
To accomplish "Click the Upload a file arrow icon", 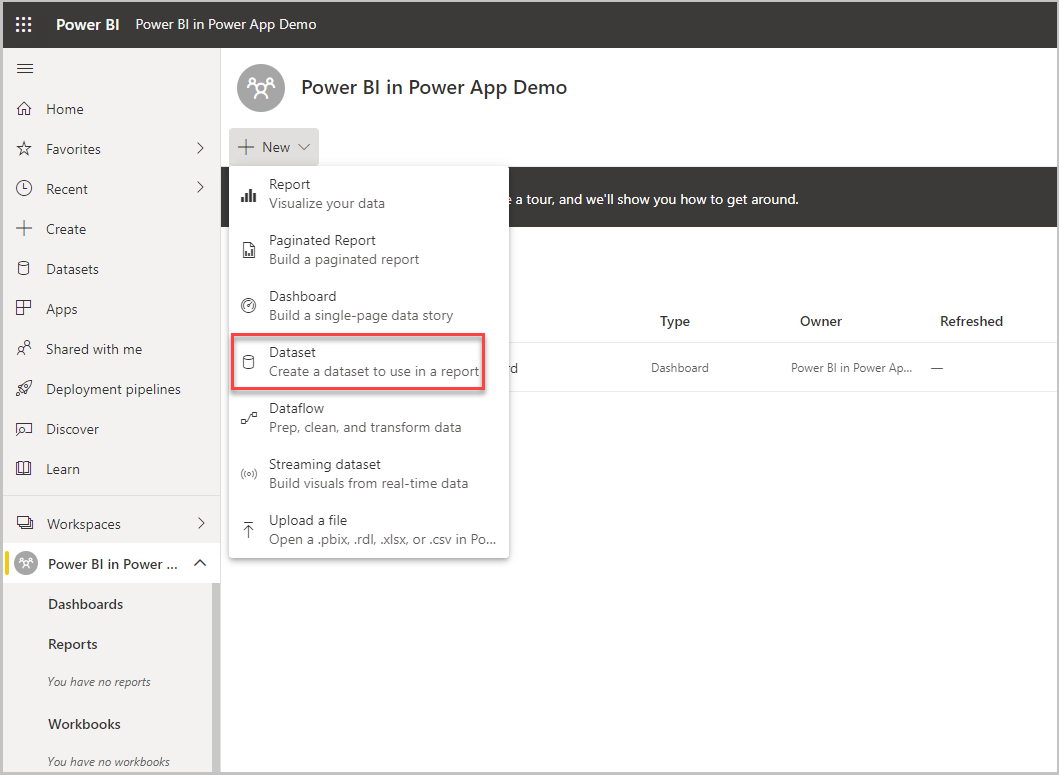I will pyautogui.click(x=249, y=530).
